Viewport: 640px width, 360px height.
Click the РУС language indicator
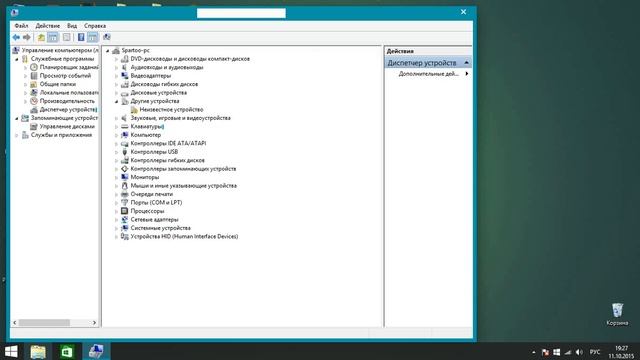tap(595, 352)
